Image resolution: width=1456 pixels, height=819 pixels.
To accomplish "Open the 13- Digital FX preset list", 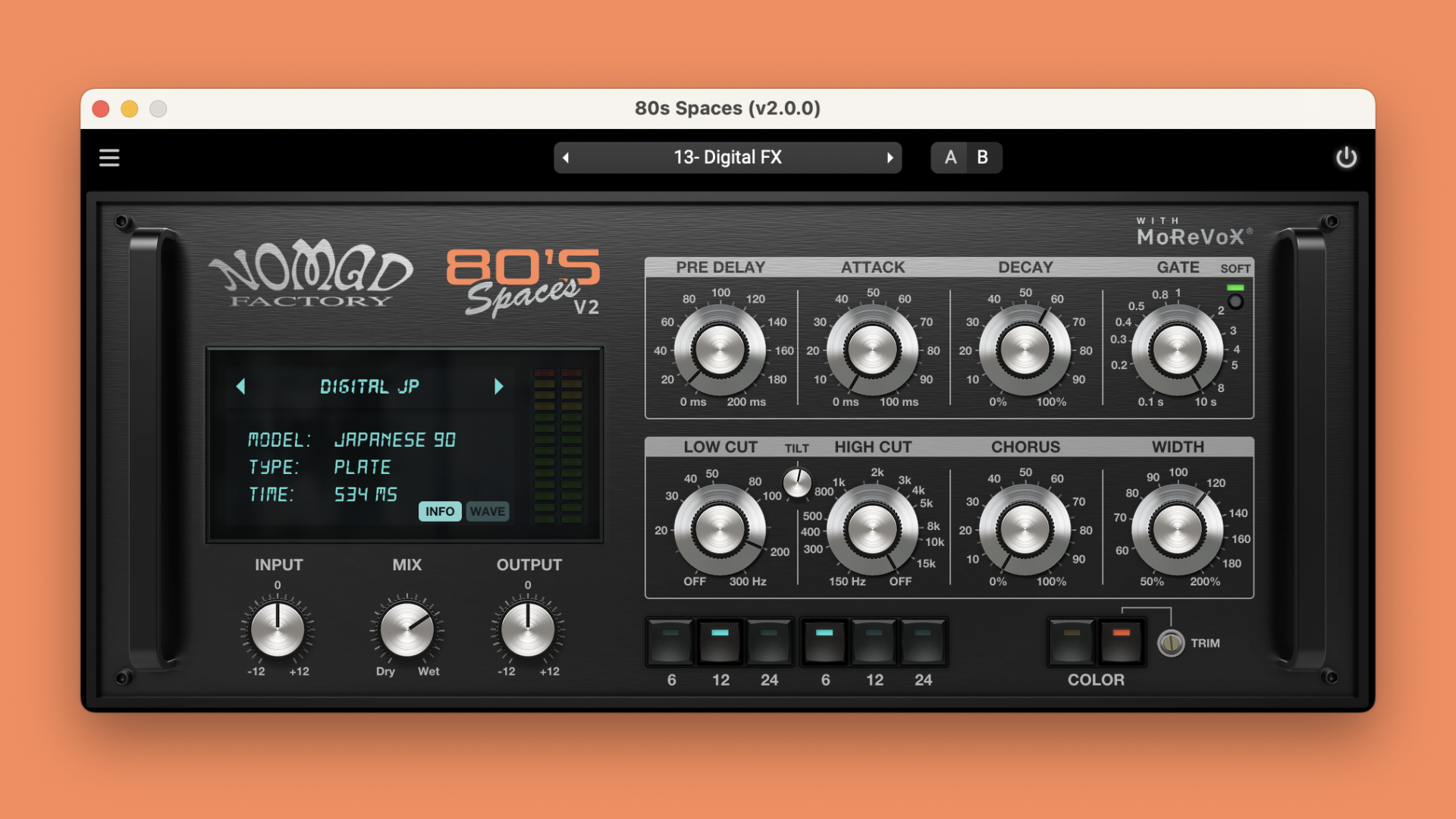I will point(727,158).
